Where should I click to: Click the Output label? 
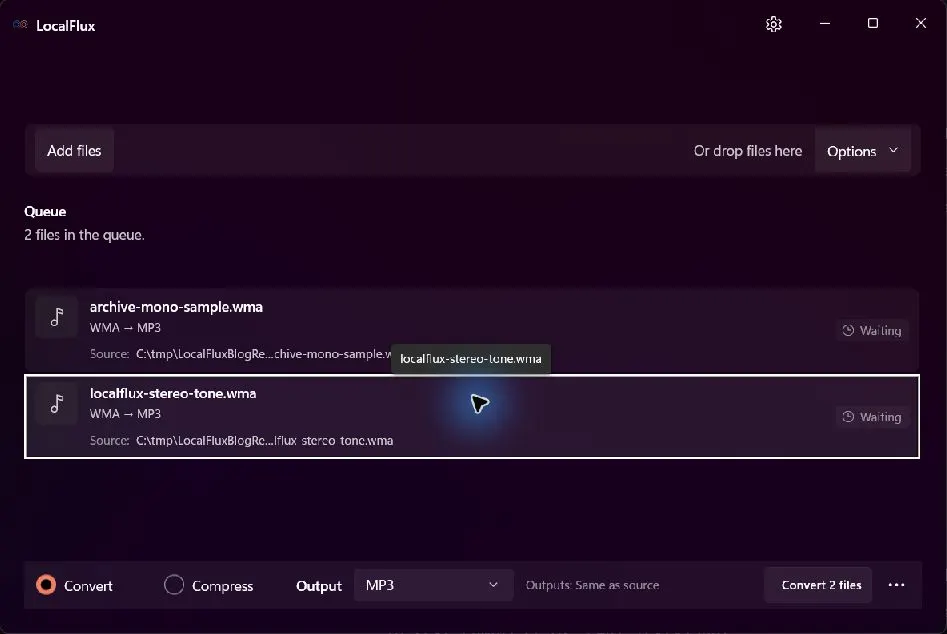[x=319, y=586]
